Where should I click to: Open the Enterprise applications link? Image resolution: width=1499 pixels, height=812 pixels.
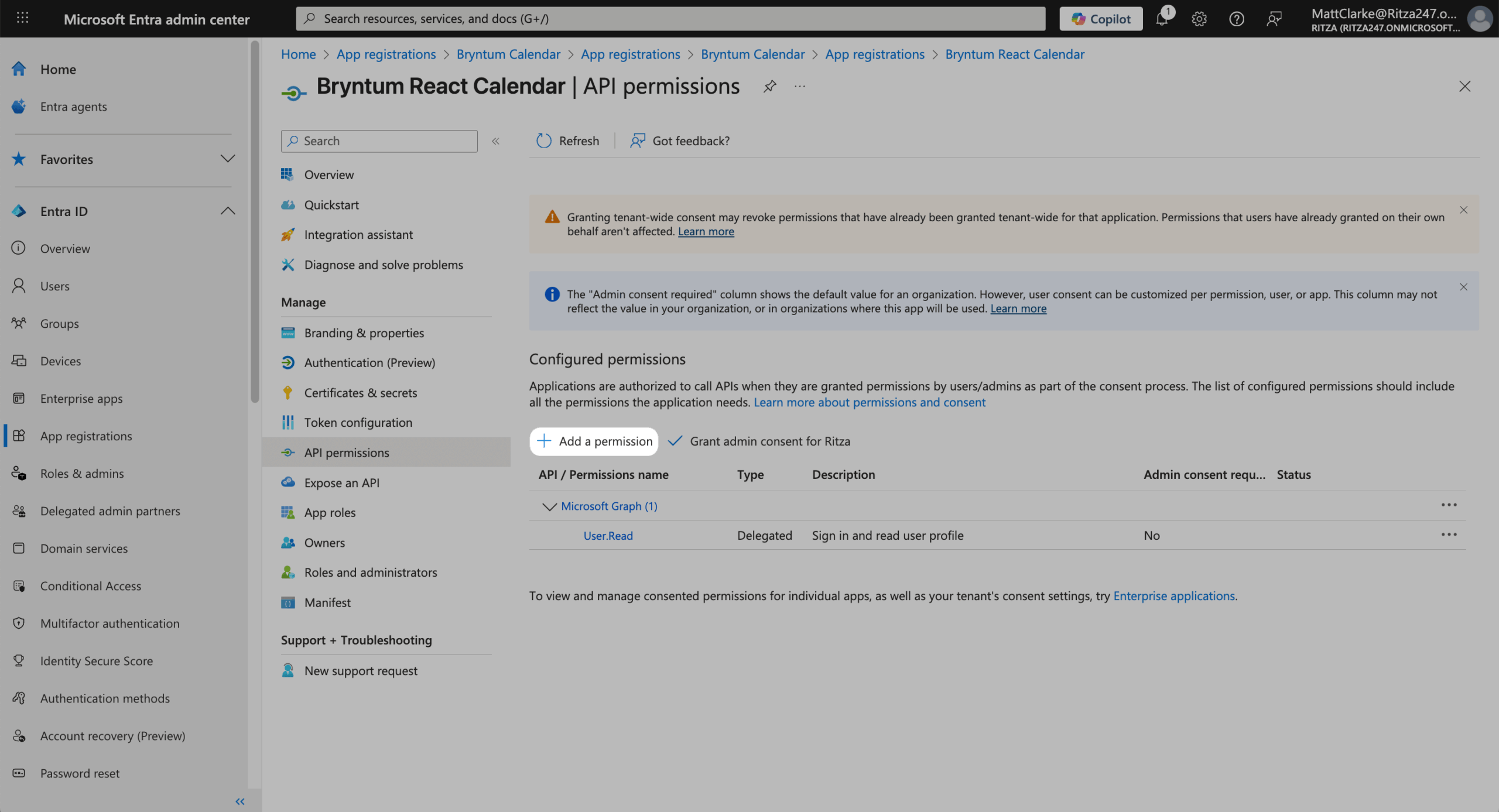pyautogui.click(x=1173, y=596)
